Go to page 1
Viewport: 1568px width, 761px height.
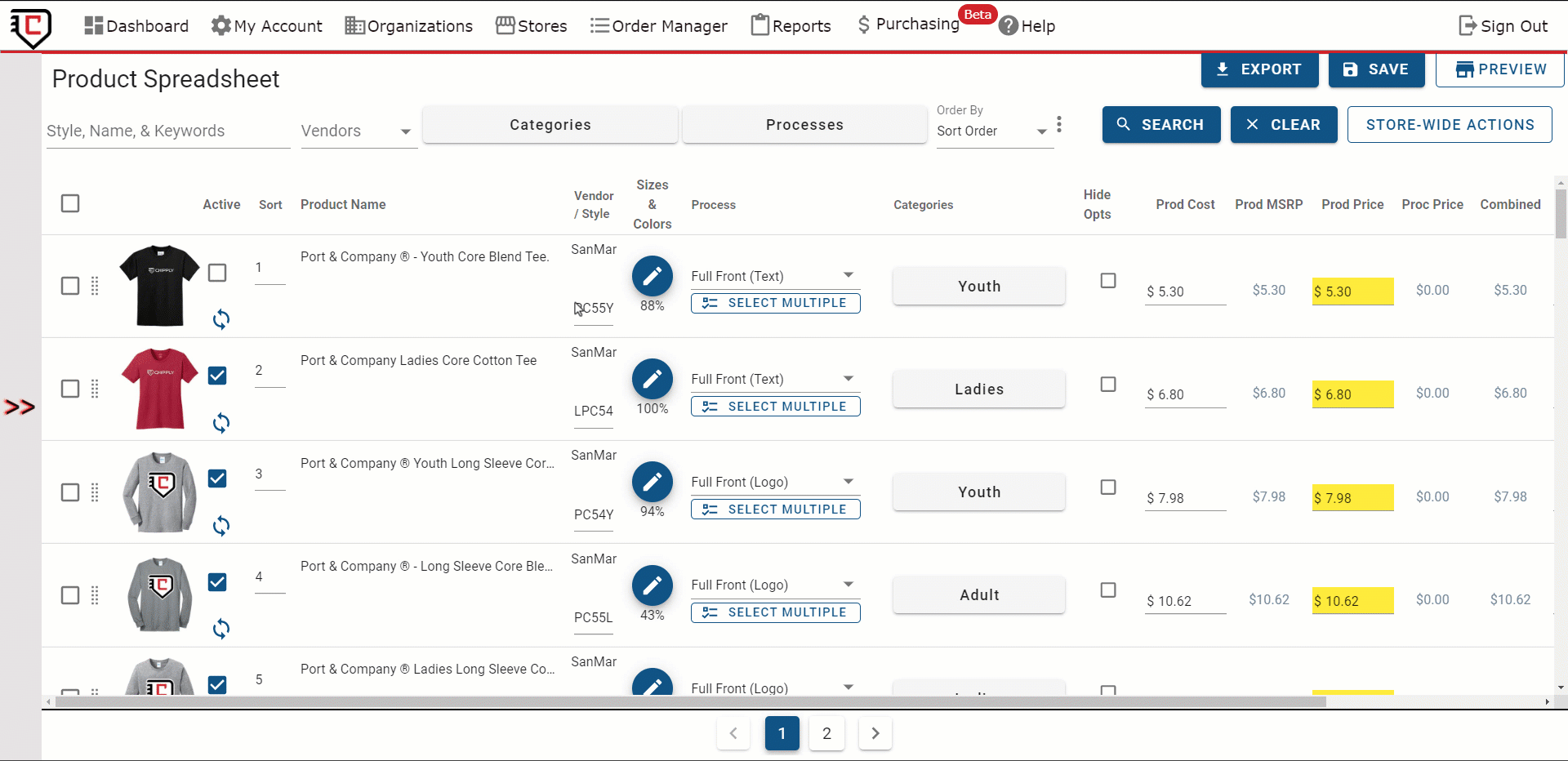click(x=782, y=733)
